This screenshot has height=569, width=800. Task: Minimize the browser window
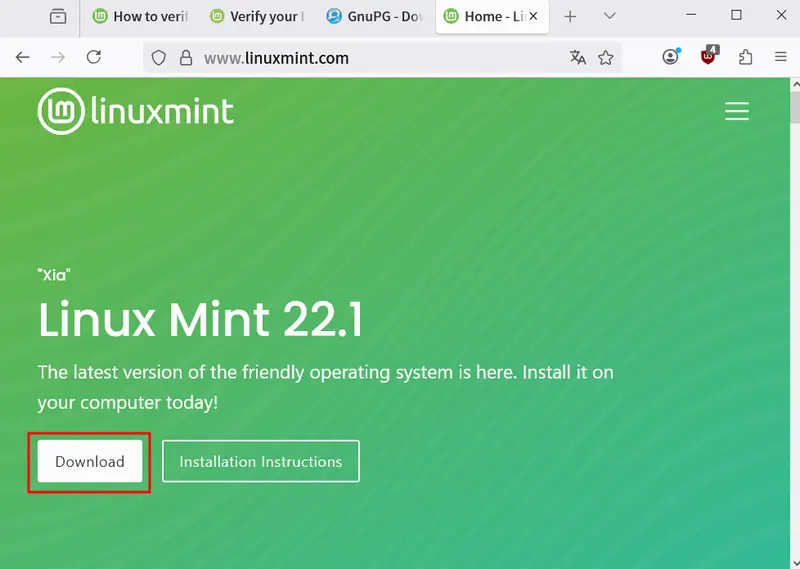pos(691,15)
